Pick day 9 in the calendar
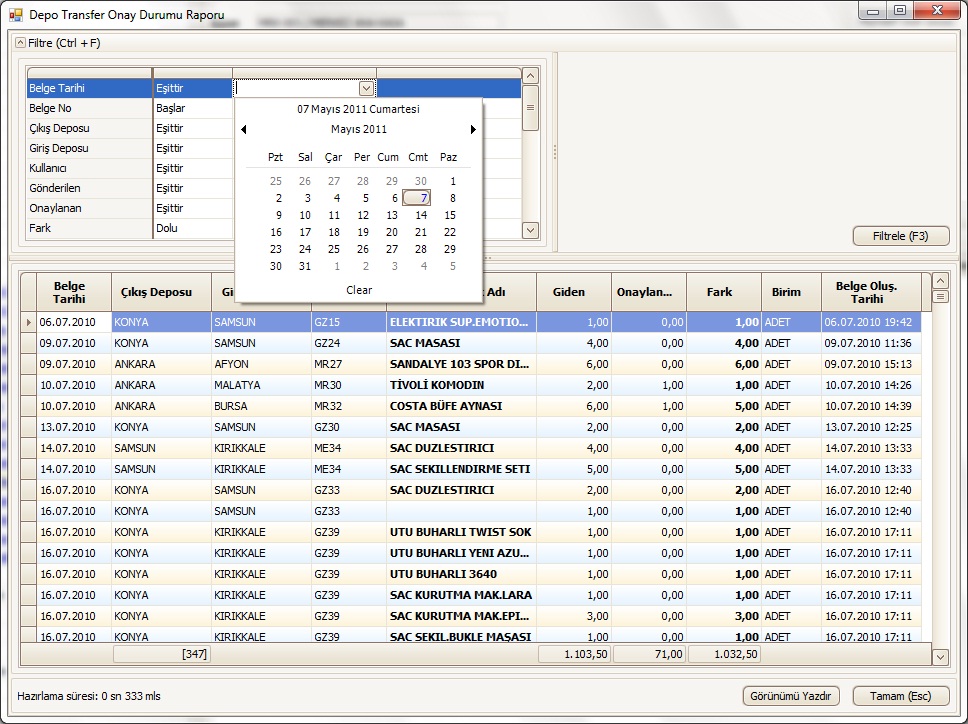Screen dimensions: 968x724 pyautogui.click(x=278, y=215)
